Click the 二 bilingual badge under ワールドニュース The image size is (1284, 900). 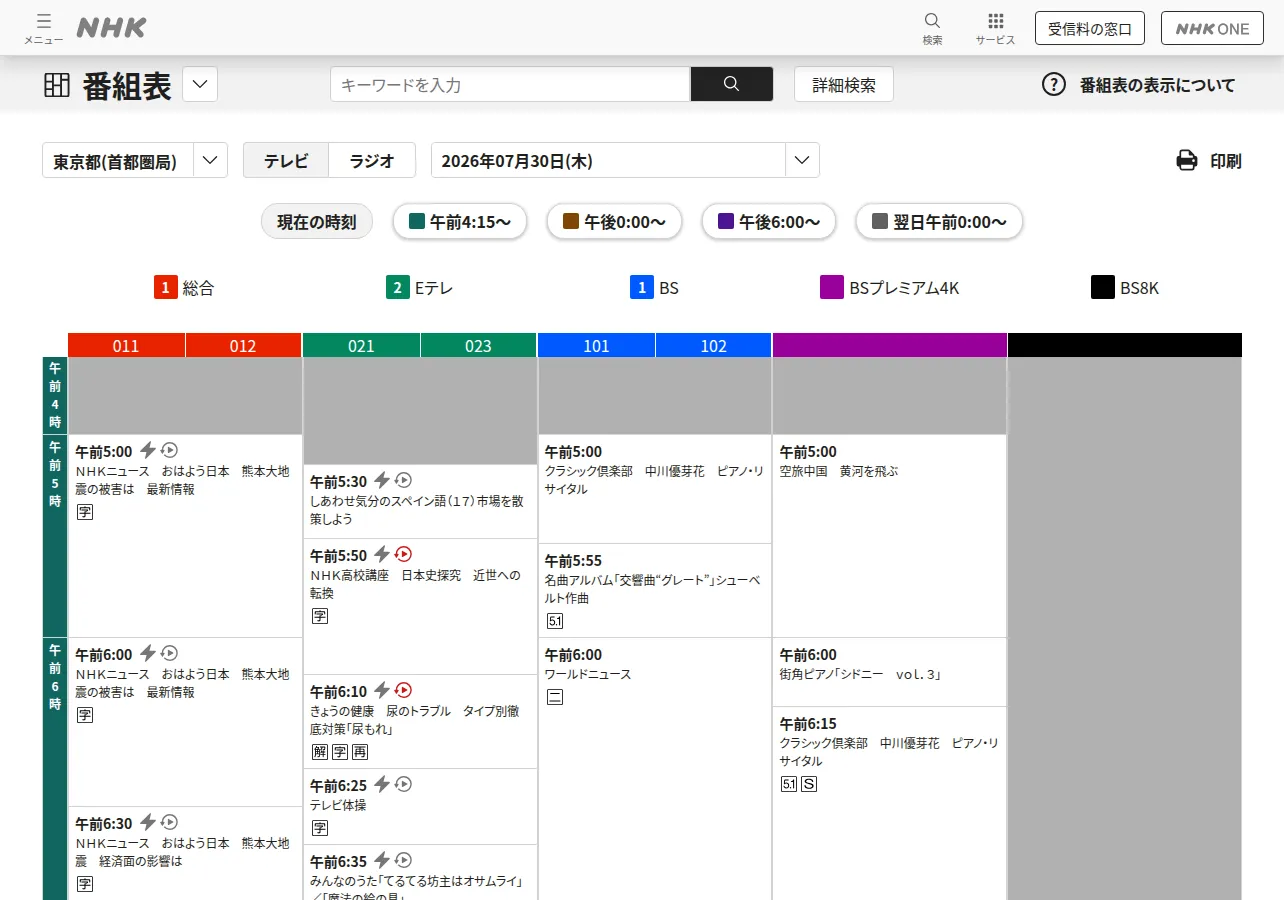555,697
